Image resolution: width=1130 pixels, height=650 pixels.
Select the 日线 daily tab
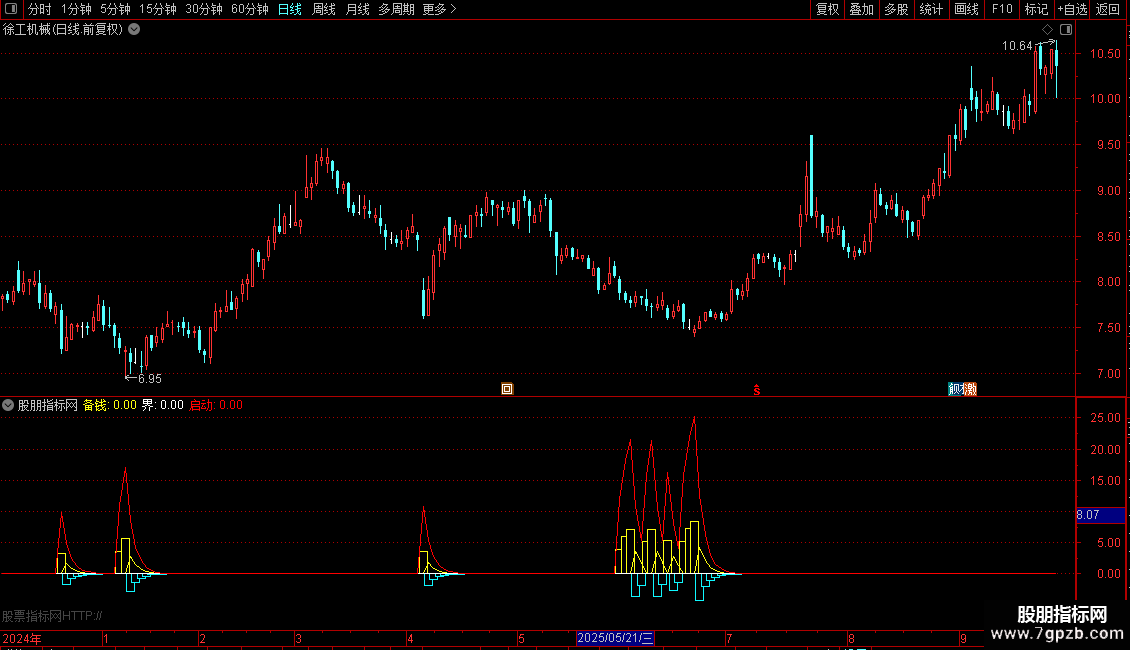pyautogui.click(x=290, y=9)
